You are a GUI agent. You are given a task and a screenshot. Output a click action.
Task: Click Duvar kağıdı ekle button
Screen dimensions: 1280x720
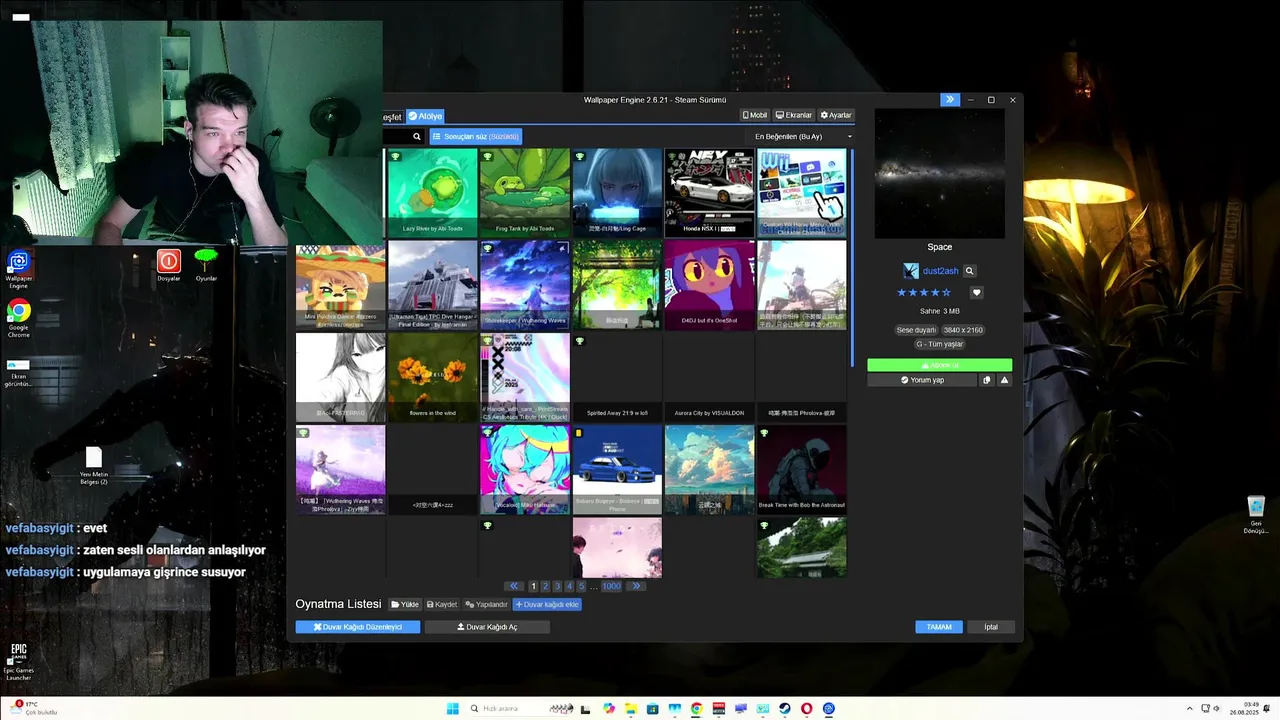(547, 604)
